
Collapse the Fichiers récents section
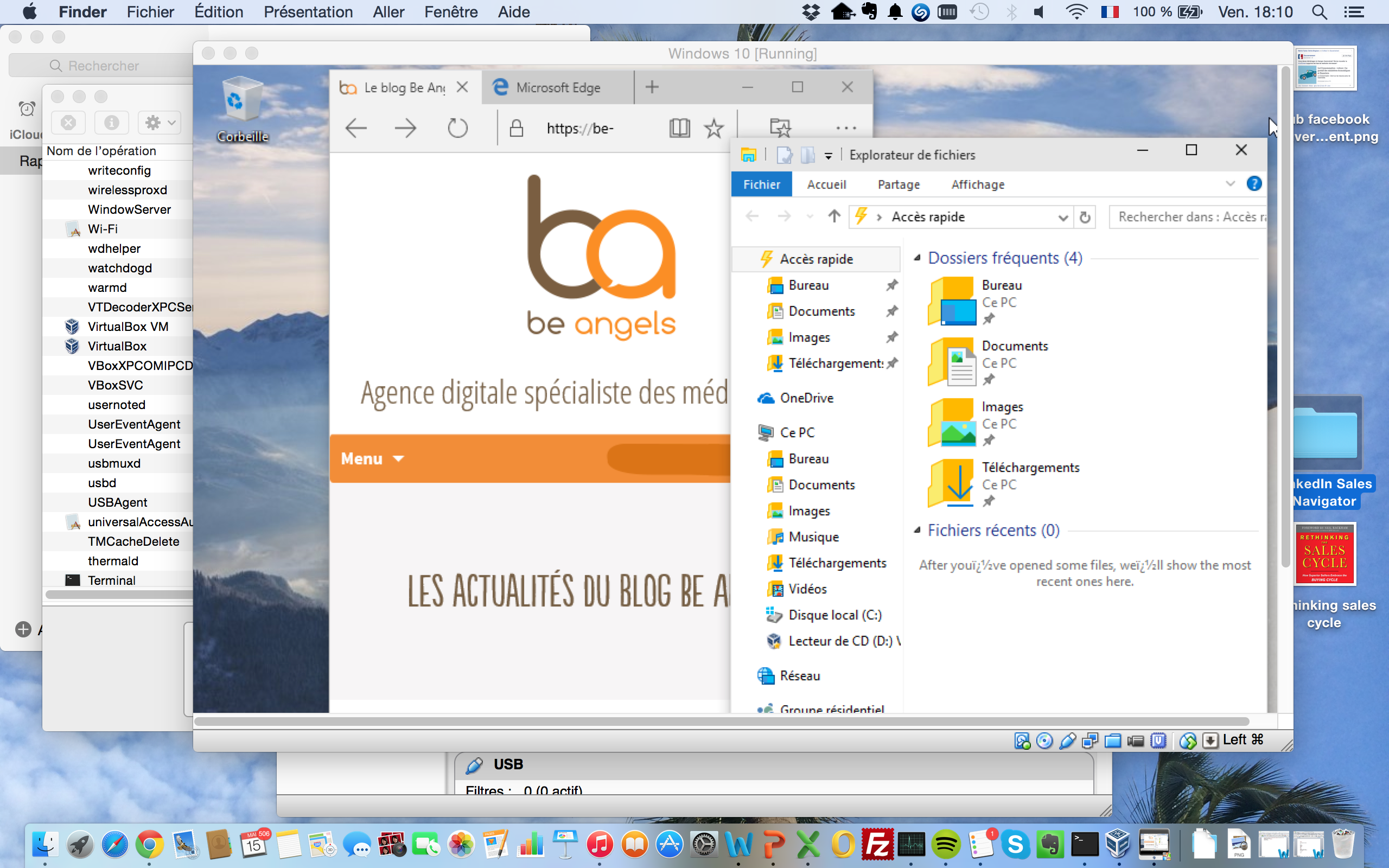(x=916, y=530)
